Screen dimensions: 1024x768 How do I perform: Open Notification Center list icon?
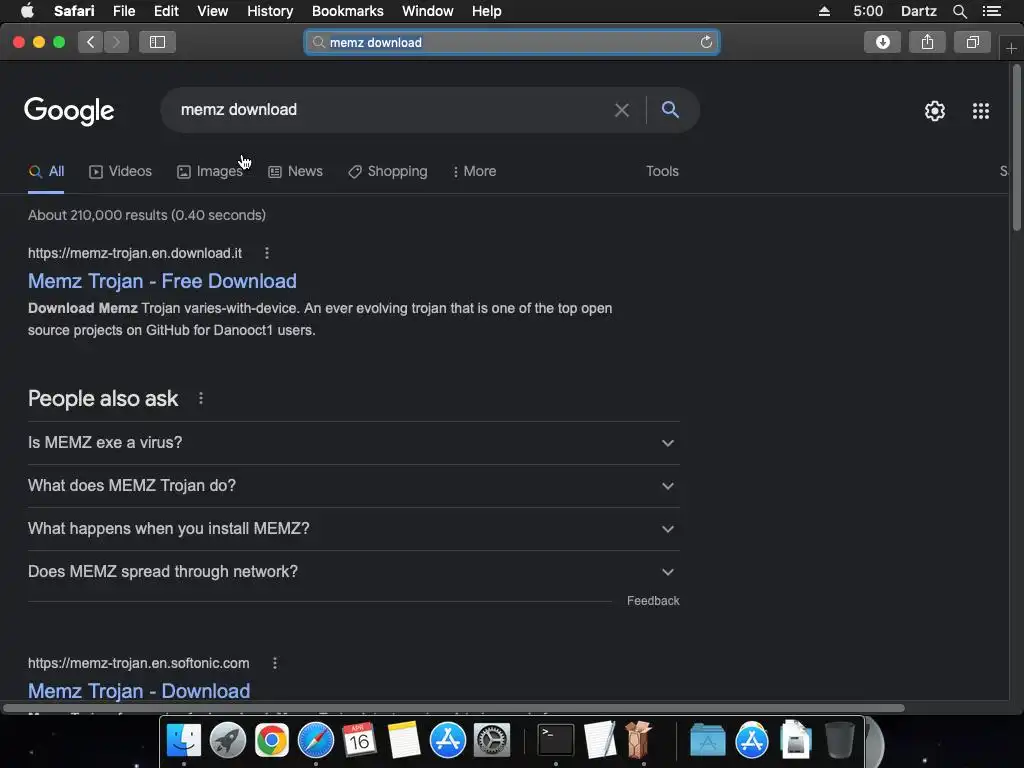click(x=992, y=11)
